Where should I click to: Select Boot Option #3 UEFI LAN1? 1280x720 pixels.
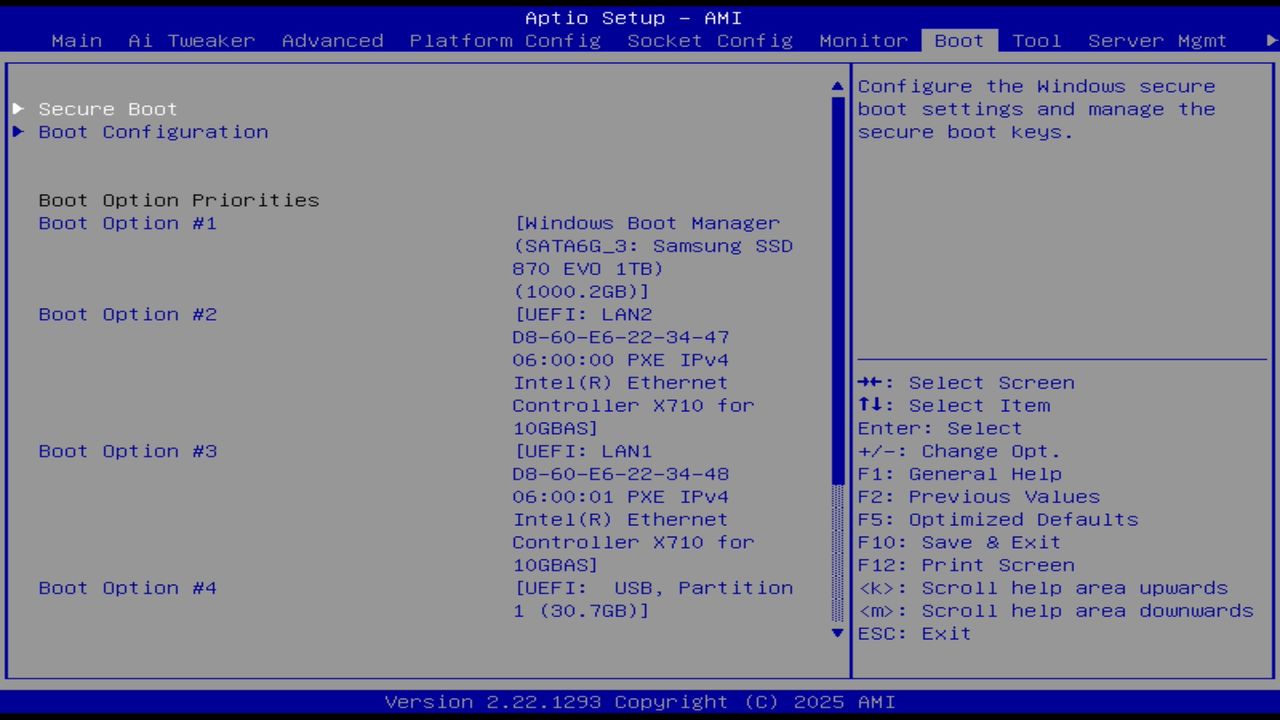(127, 451)
